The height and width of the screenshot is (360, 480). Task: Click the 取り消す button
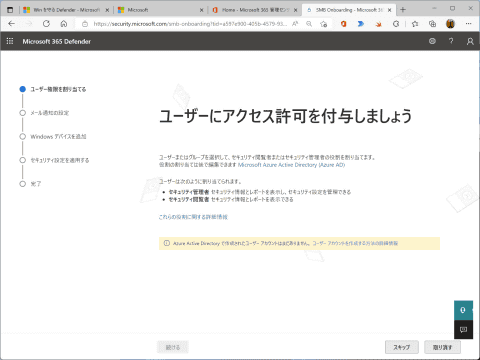[x=442, y=347]
